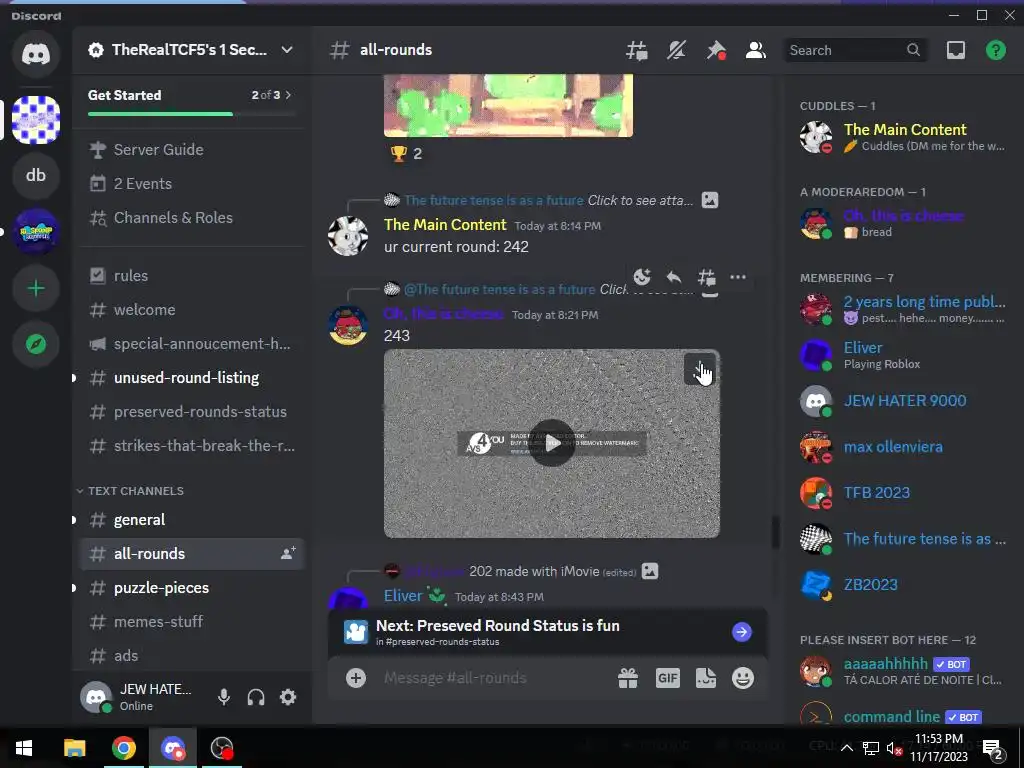
Task: Open the db server
Action: (36, 175)
